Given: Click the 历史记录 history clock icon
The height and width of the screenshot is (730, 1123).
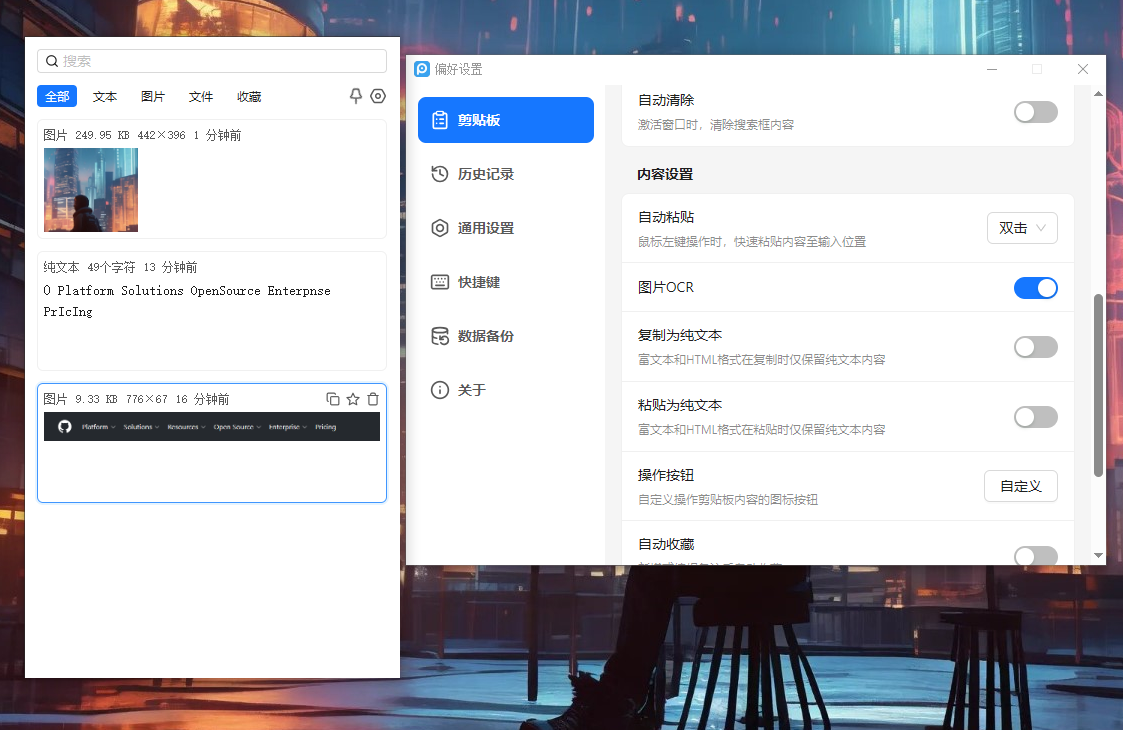Looking at the screenshot, I should 440,174.
